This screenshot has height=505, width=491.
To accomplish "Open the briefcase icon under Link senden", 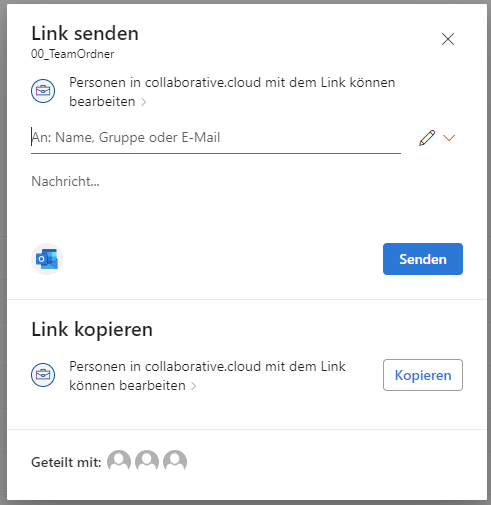I will pos(43,91).
